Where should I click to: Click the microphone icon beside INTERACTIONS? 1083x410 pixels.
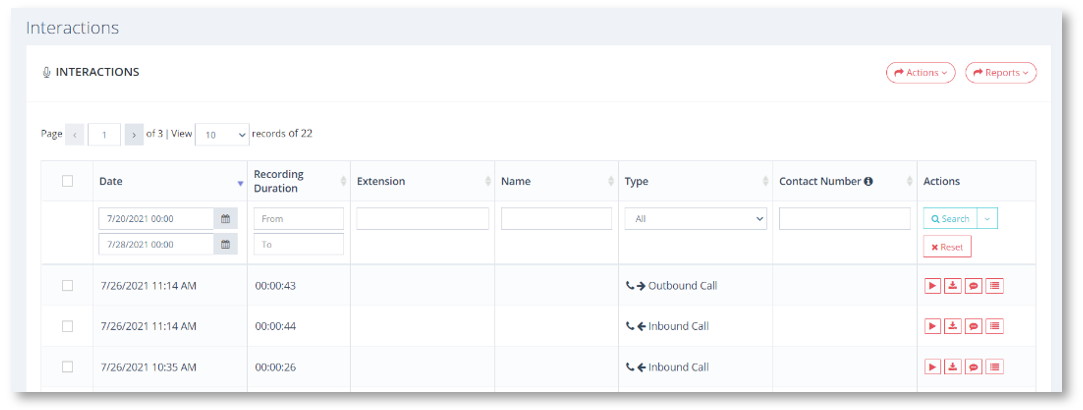tap(46, 72)
